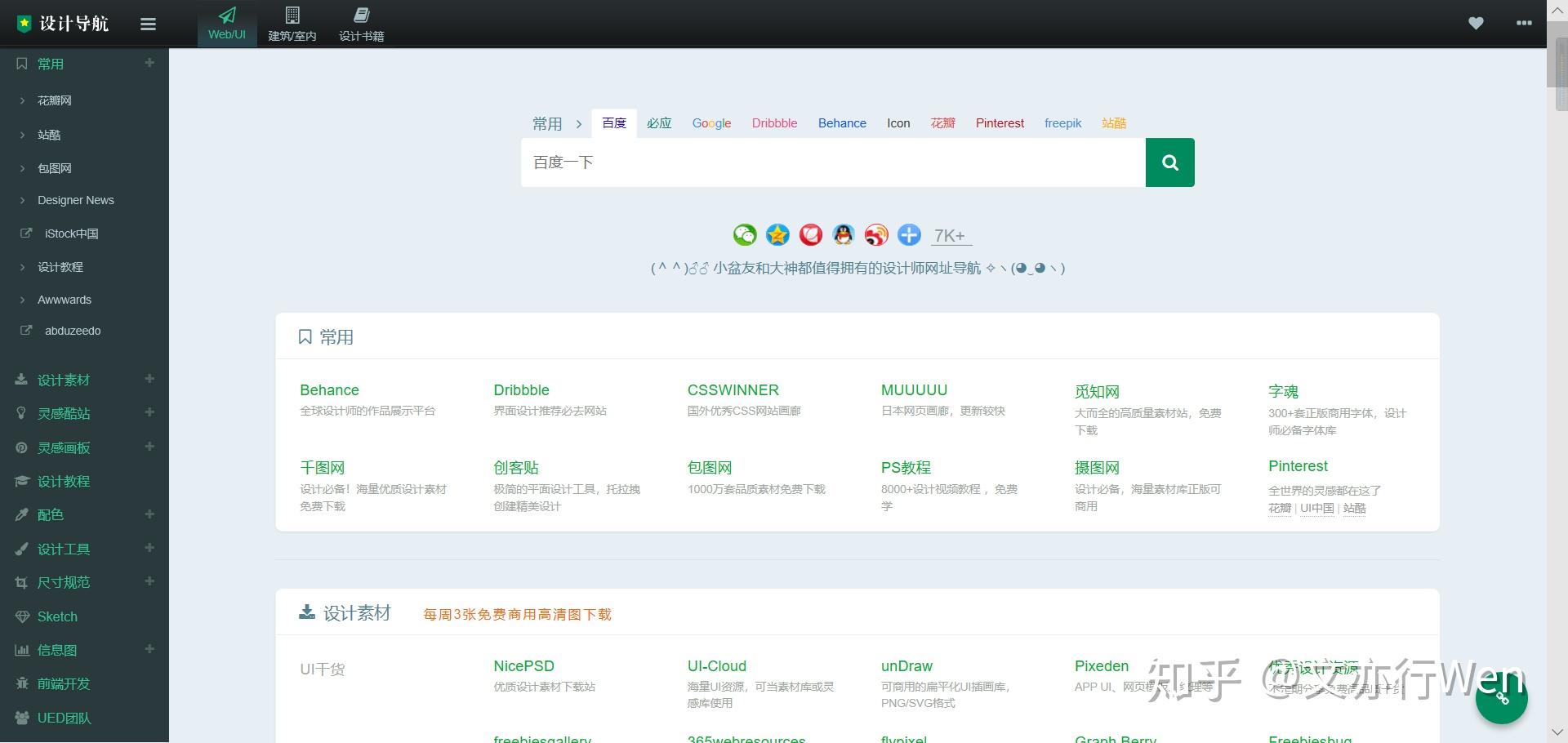Click the UED团队 group icon
The image size is (1568, 743).
point(22,718)
